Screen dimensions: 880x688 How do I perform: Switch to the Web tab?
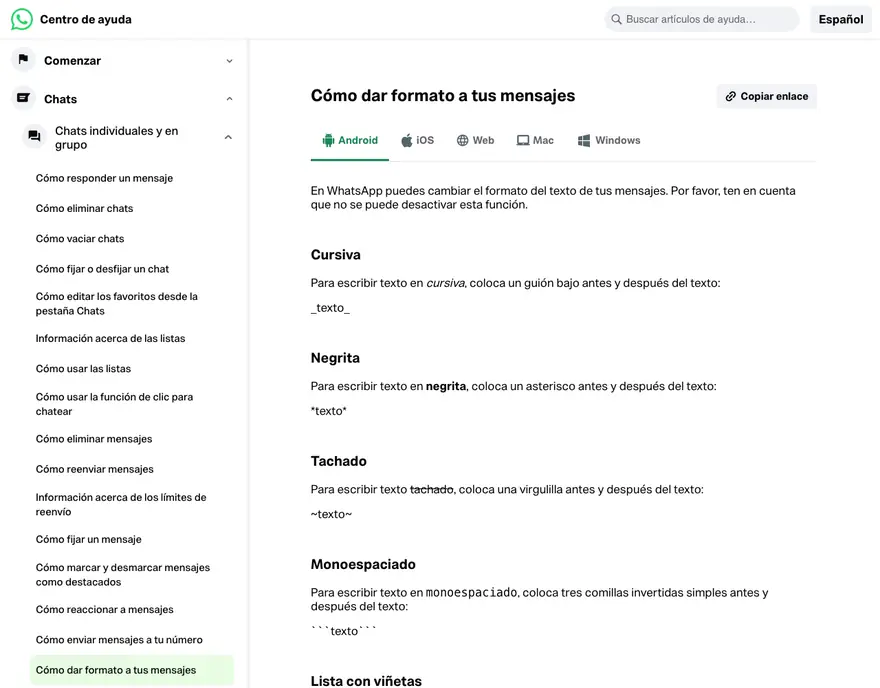pyautogui.click(x=475, y=140)
